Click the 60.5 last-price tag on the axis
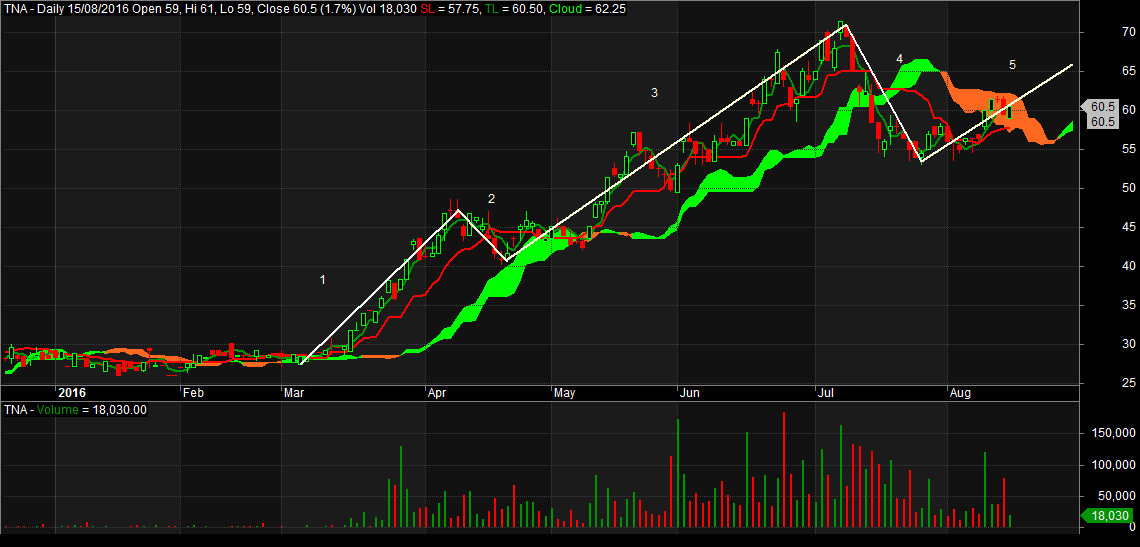Screen dimensions: 1140x547 tap(1102, 107)
